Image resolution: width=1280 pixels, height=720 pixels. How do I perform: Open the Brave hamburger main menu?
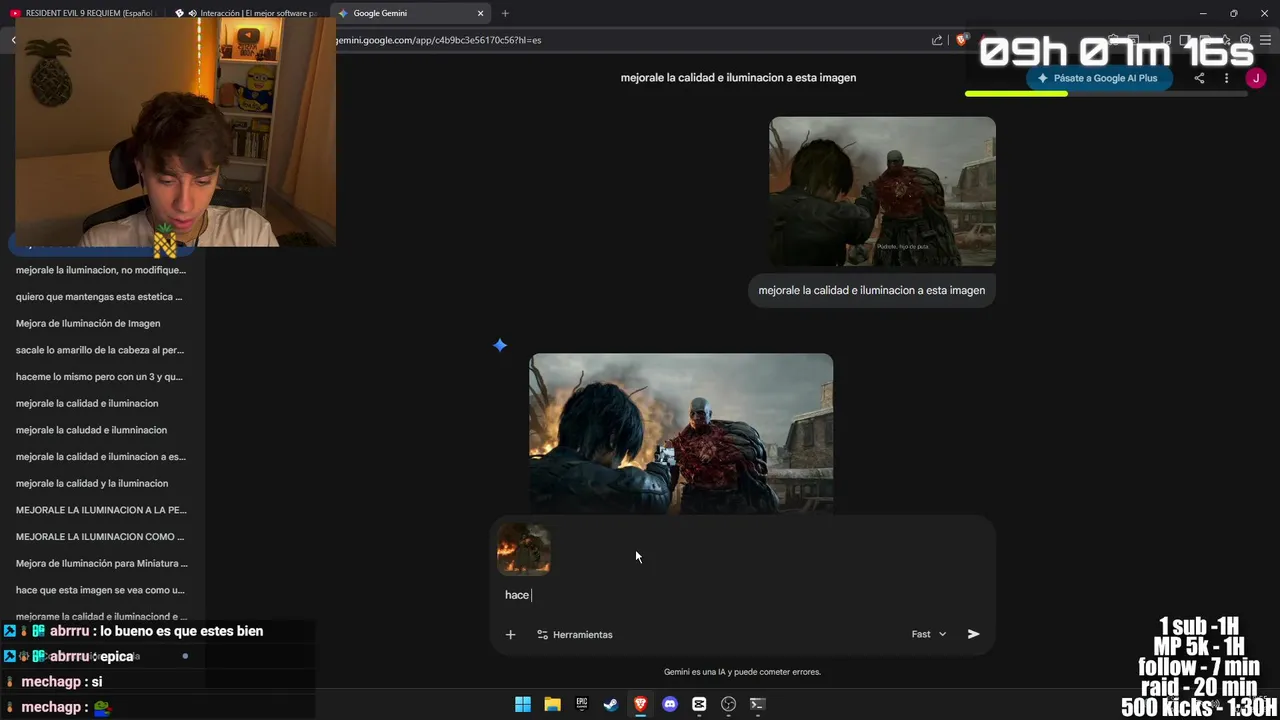point(1265,40)
